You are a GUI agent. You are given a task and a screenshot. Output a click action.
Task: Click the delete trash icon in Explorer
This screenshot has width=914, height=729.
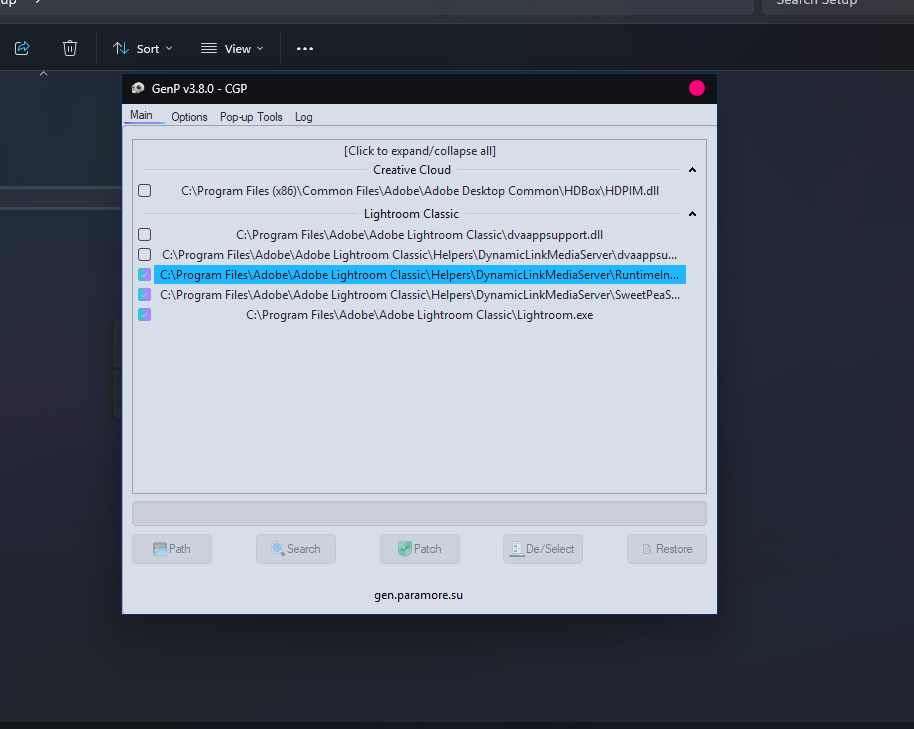(70, 48)
